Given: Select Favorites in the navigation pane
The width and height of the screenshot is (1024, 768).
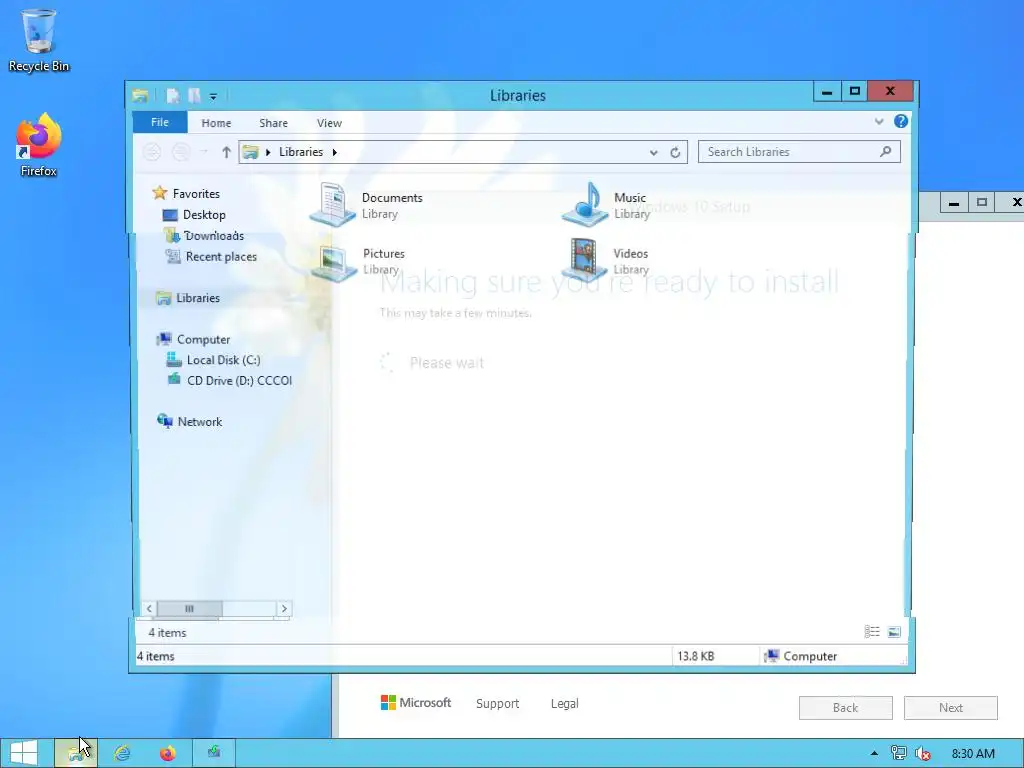Looking at the screenshot, I should click(x=186, y=193).
